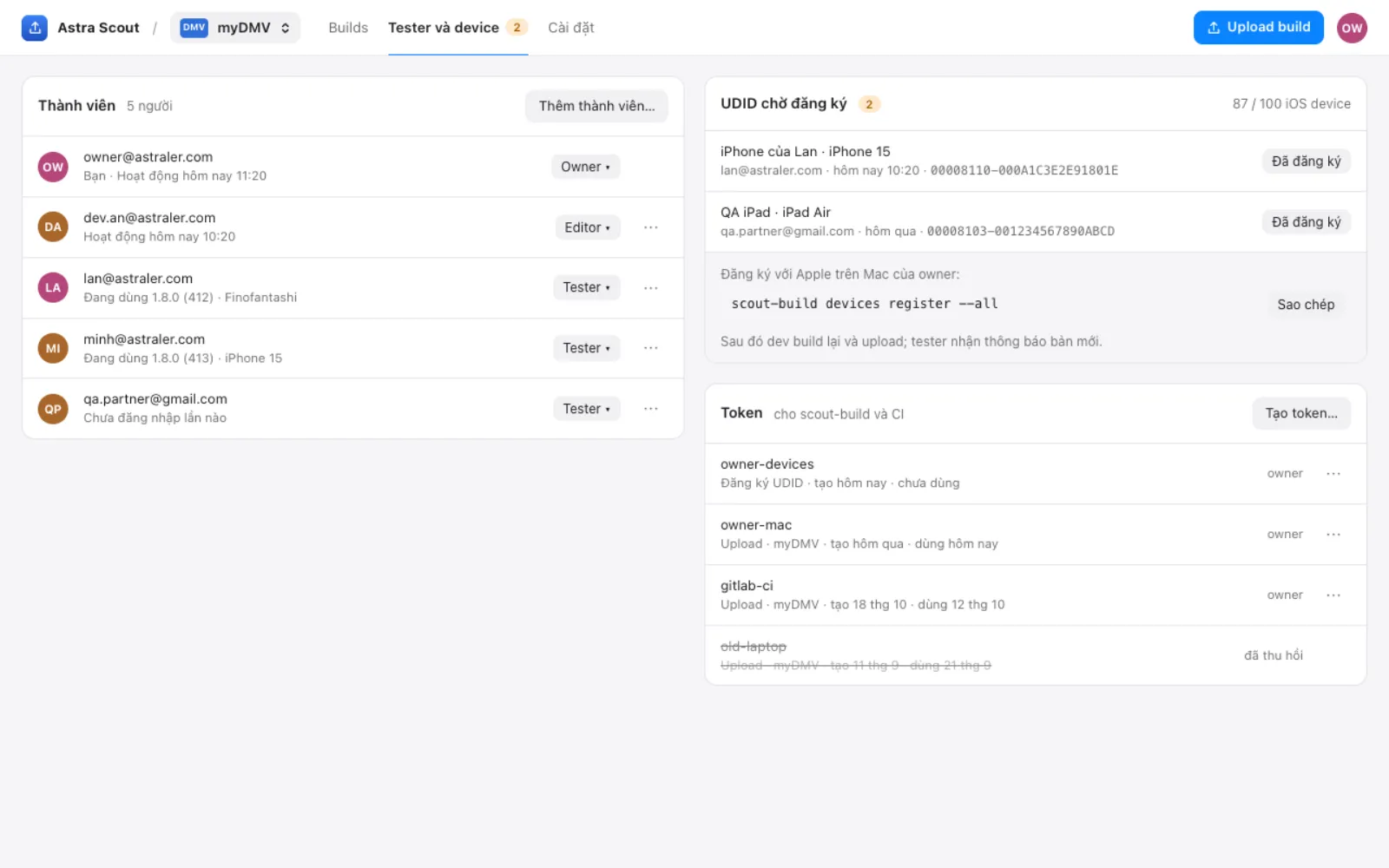The width and height of the screenshot is (1389, 868).
Task: Click Tạo token button
Action: click(1301, 413)
